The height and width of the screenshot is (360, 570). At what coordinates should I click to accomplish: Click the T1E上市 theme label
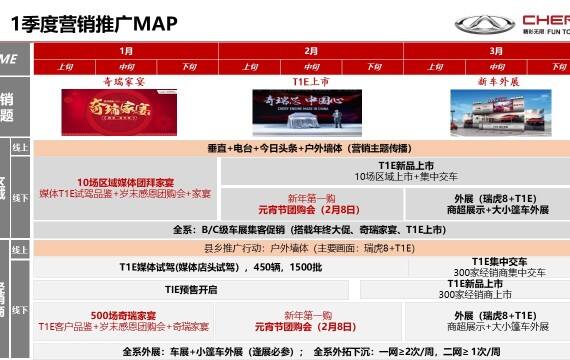click(311, 82)
